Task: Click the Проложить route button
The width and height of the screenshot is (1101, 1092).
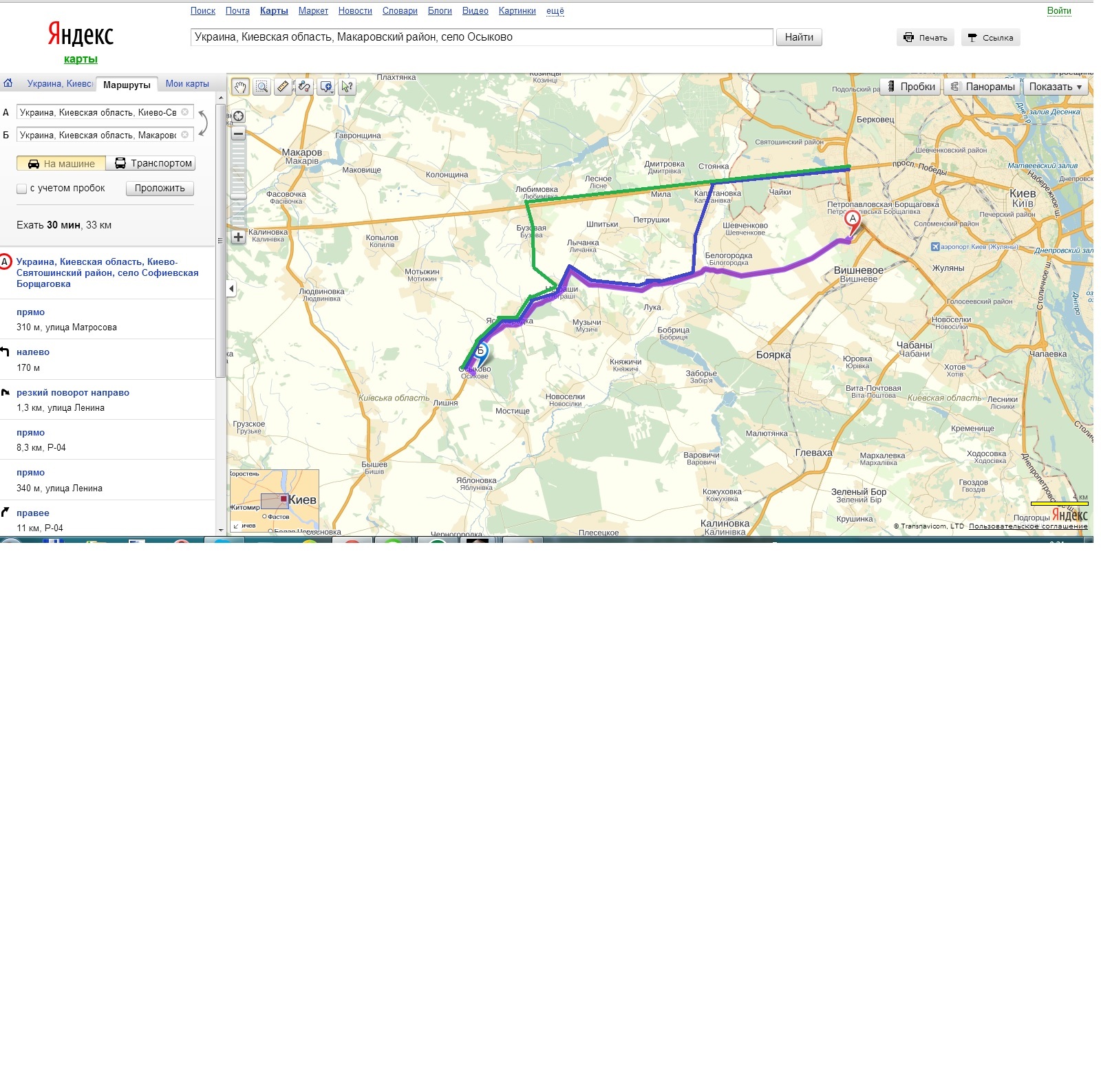Action: [x=160, y=189]
